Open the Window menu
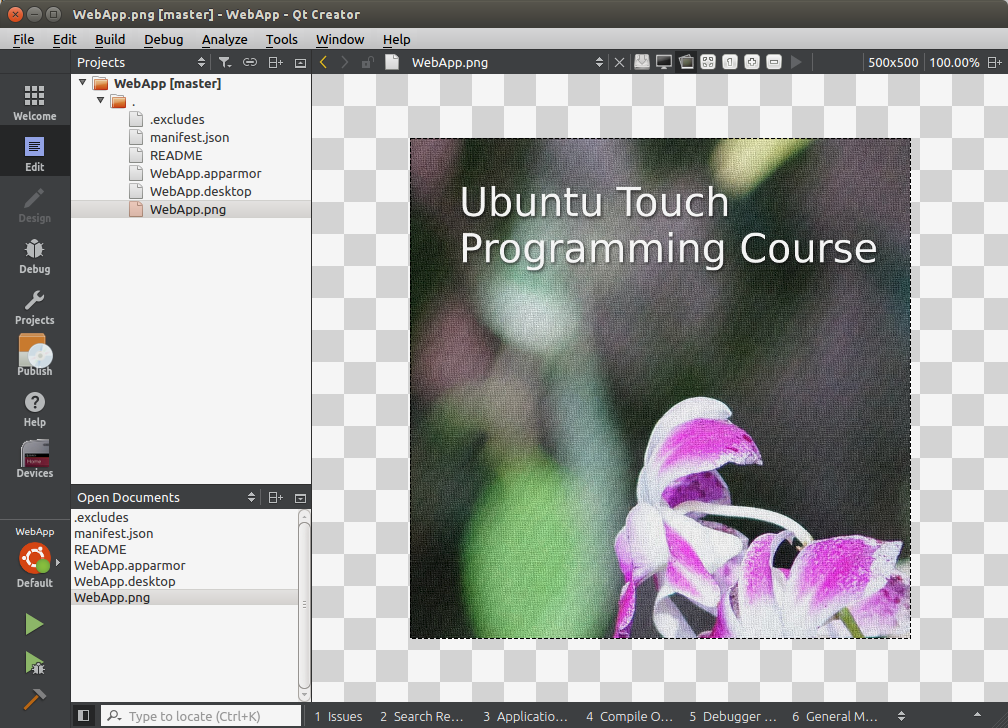Viewport: 1008px width, 728px height. 340,39
